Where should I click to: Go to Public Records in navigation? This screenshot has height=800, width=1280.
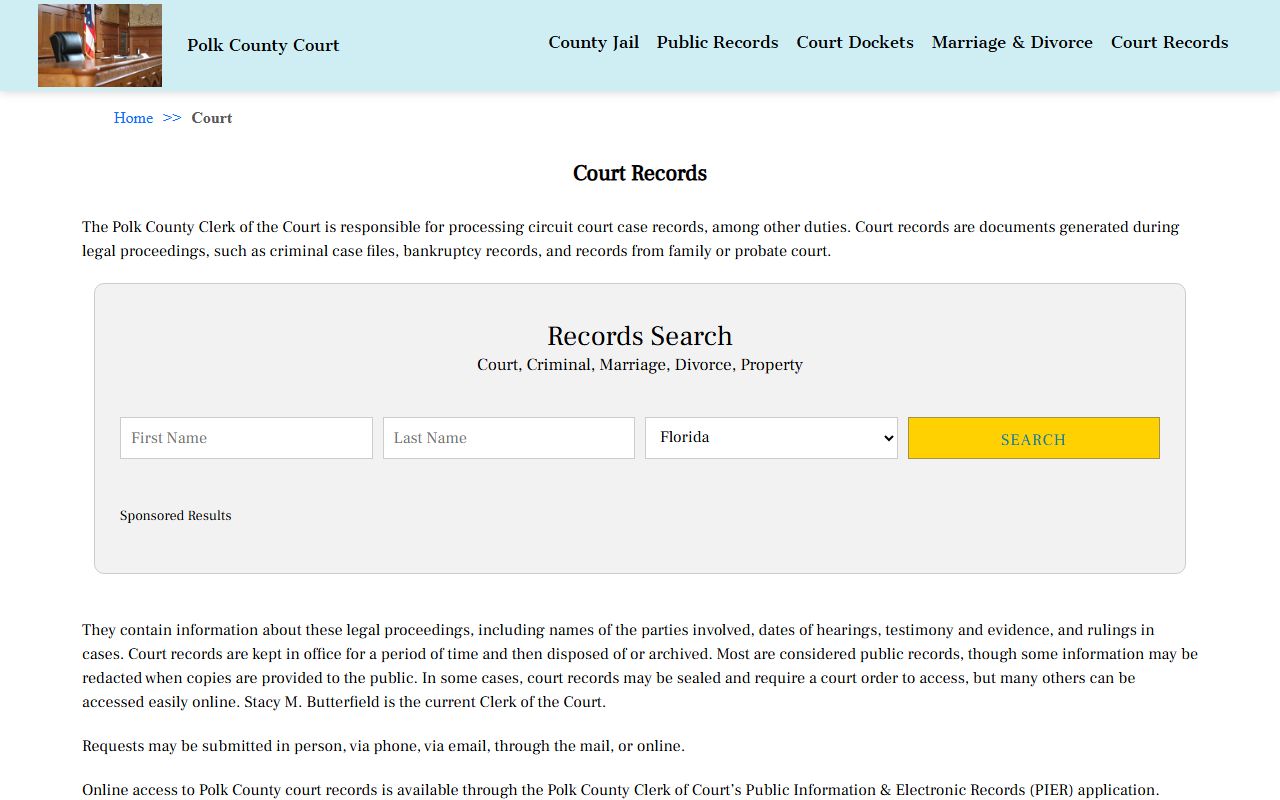tap(717, 42)
